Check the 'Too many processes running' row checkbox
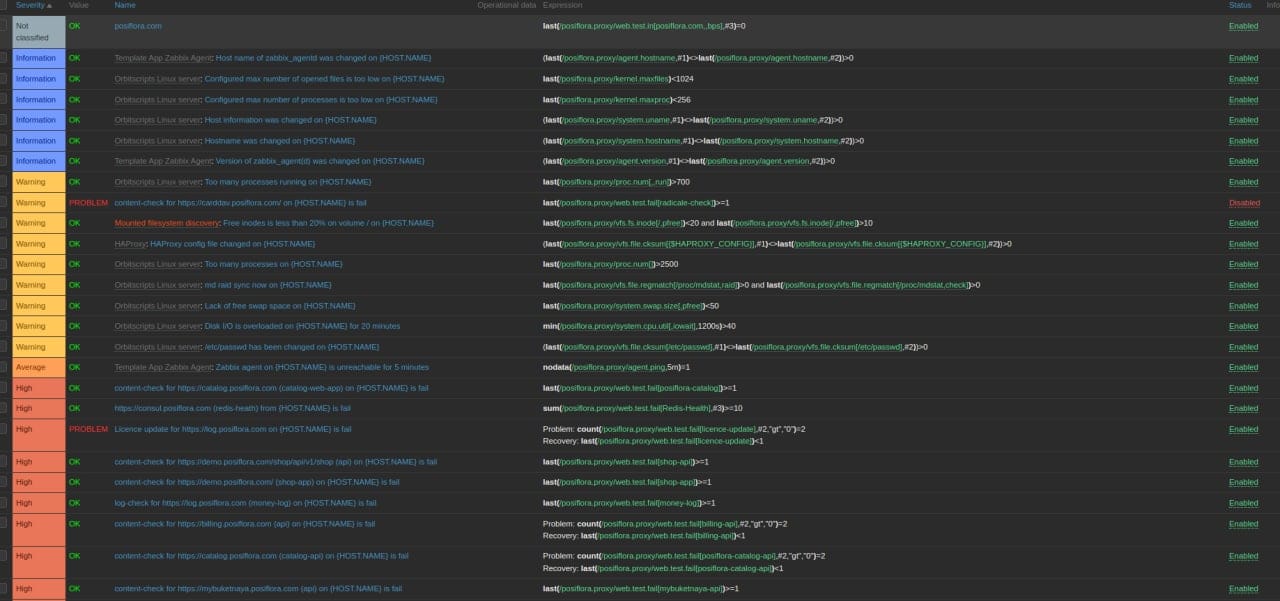This screenshot has height=601, width=1280. click(x=4, y=182)
